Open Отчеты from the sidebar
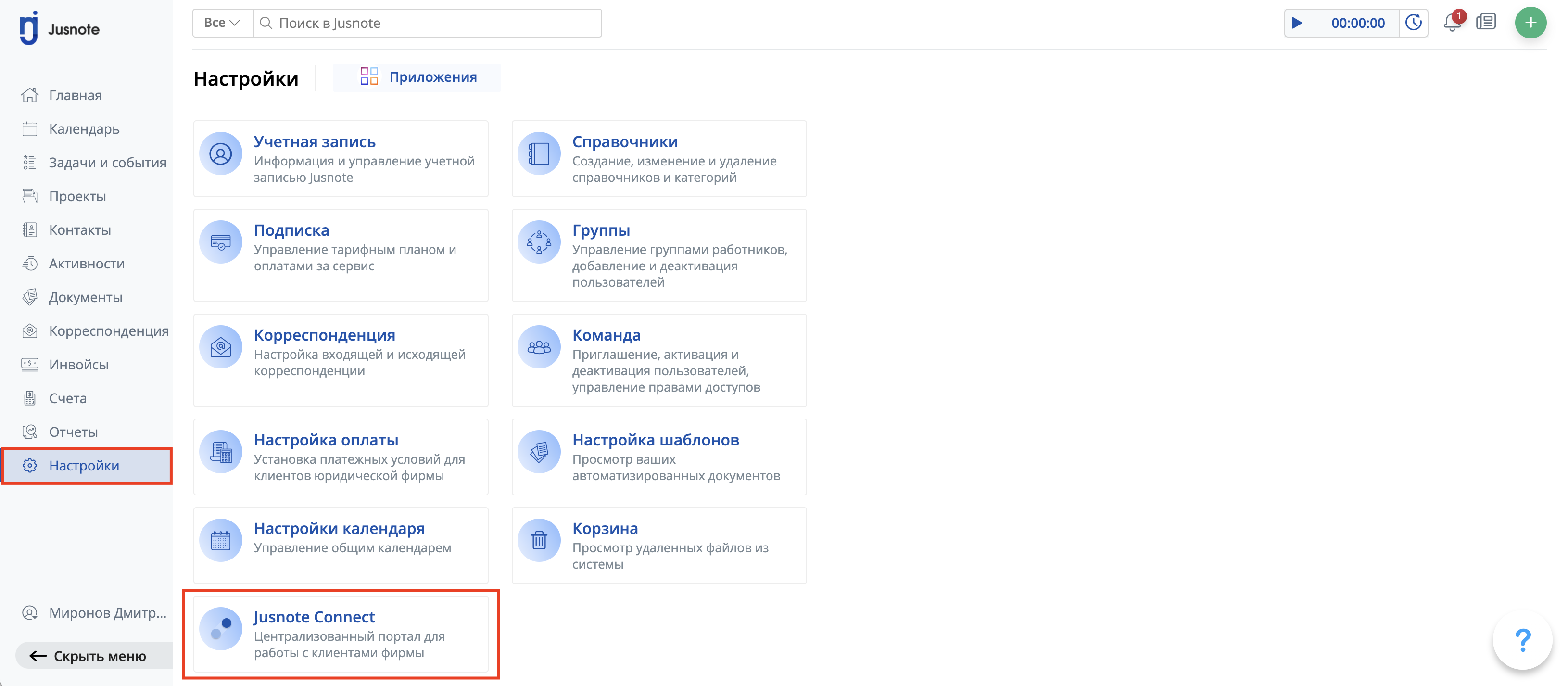The width and height of the screenshot is (1568, 686). 73,432
